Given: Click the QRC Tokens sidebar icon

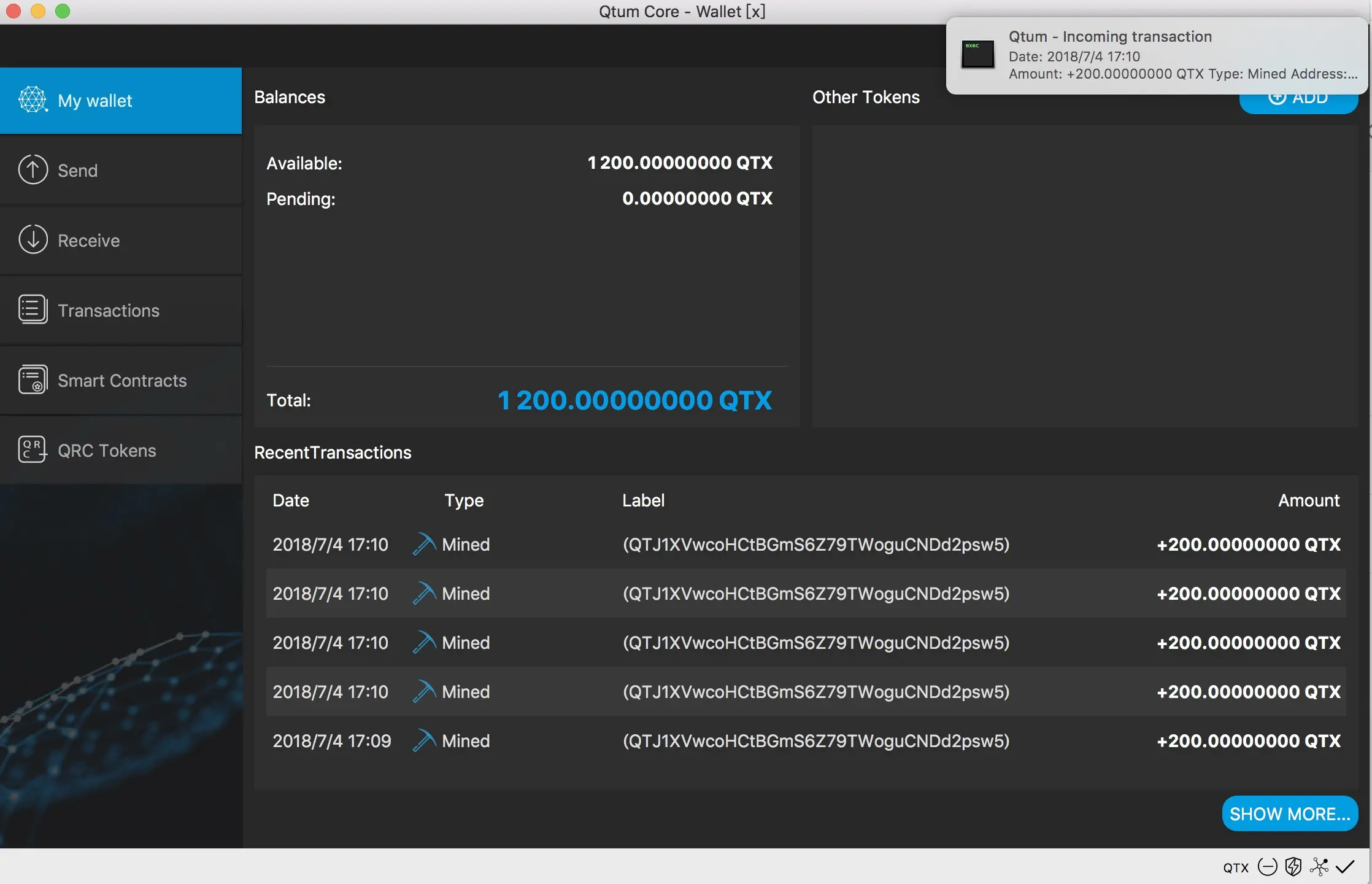Looking at the screenshot, I should coord(32,450).
